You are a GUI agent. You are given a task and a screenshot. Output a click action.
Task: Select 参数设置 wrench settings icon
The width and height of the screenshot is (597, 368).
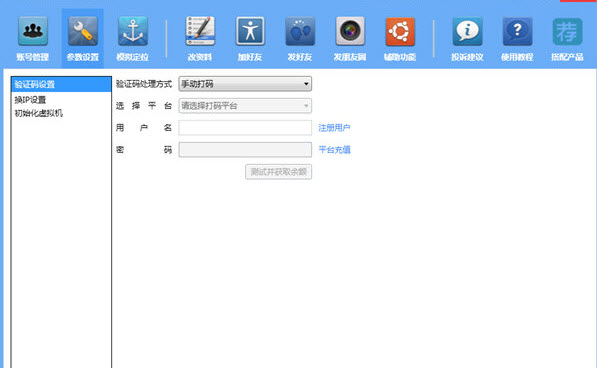click(x=83, y=31)
